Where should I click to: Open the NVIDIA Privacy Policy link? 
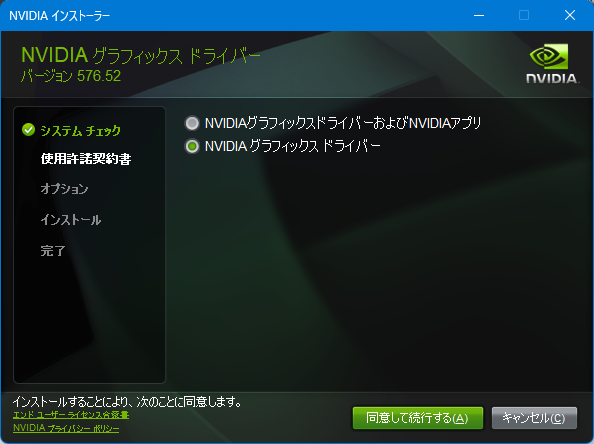66,428
